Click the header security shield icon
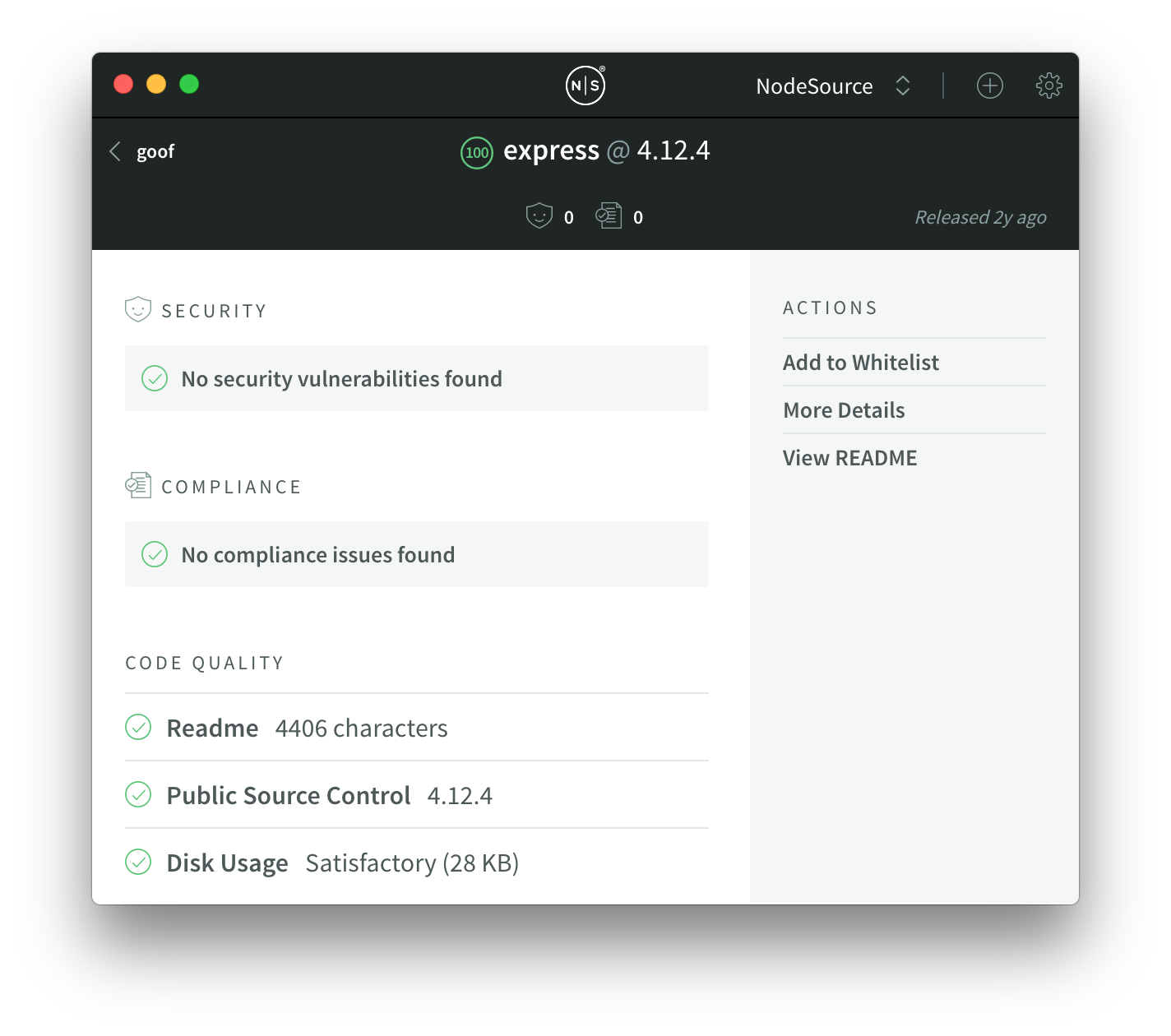This screenshot has width=1171, height=1036. coord(539,215)
